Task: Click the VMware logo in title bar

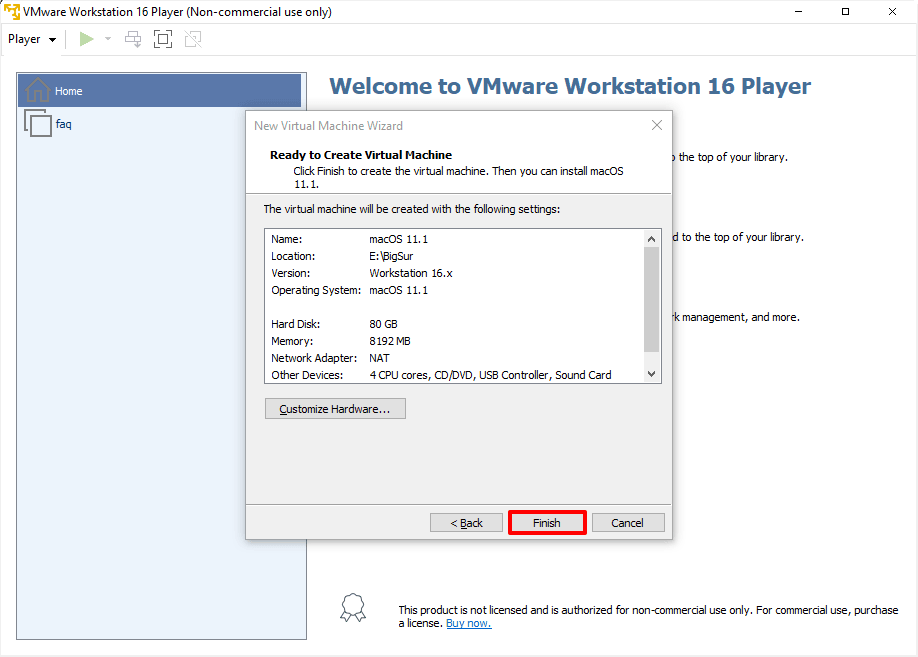Action: coord(11,12)
